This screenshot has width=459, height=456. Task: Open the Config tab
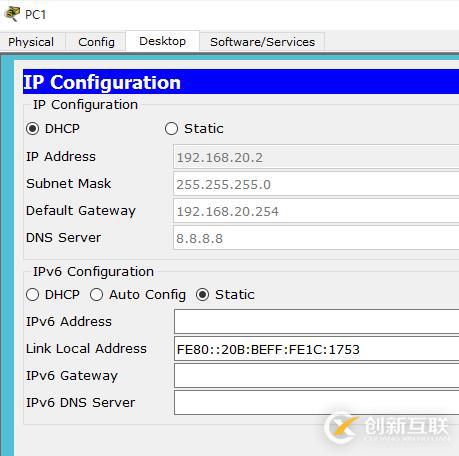pyautogui.click(x=96, y=42)
